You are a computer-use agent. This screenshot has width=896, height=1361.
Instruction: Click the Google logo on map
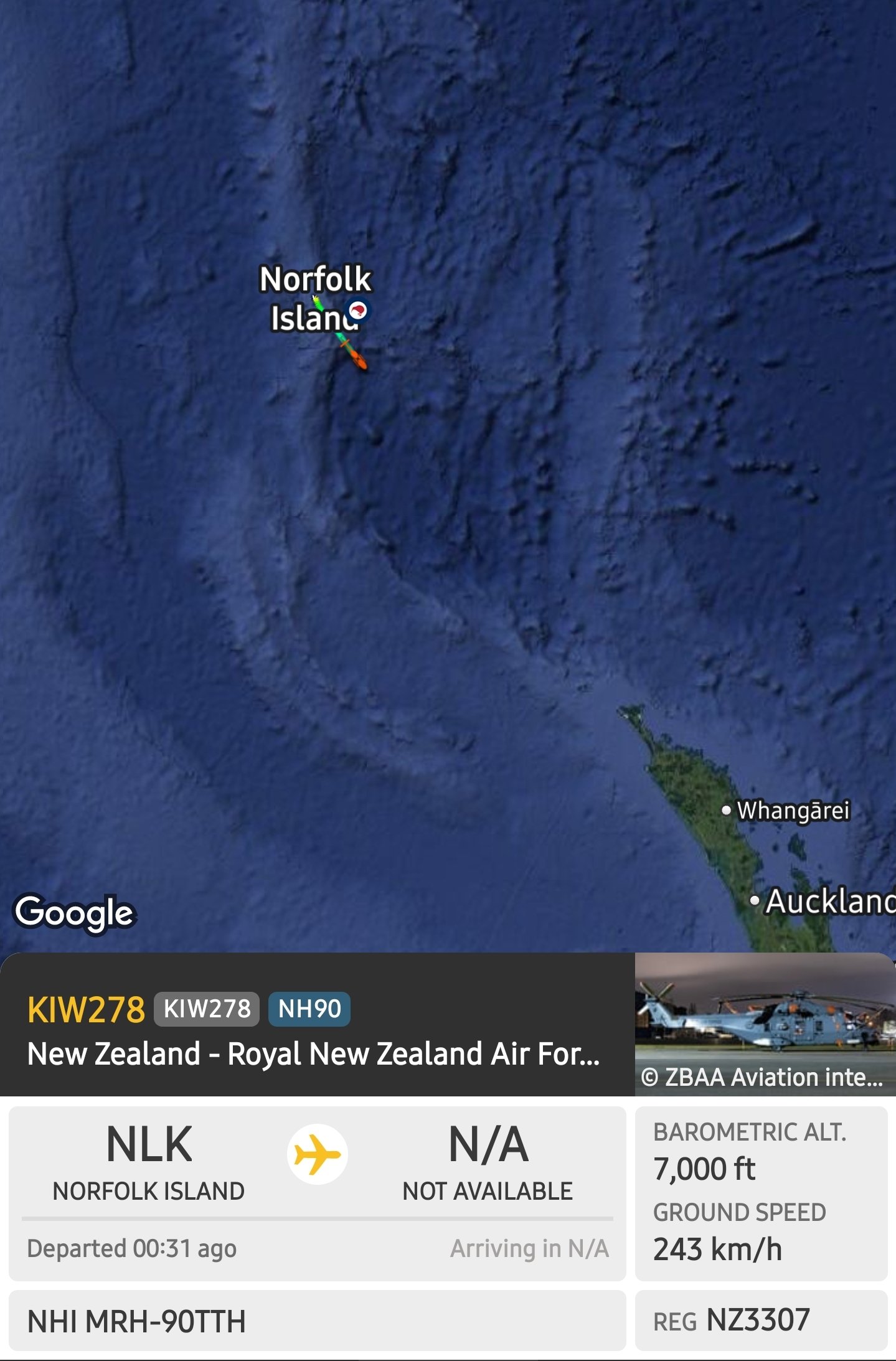[x=74, y=913]
